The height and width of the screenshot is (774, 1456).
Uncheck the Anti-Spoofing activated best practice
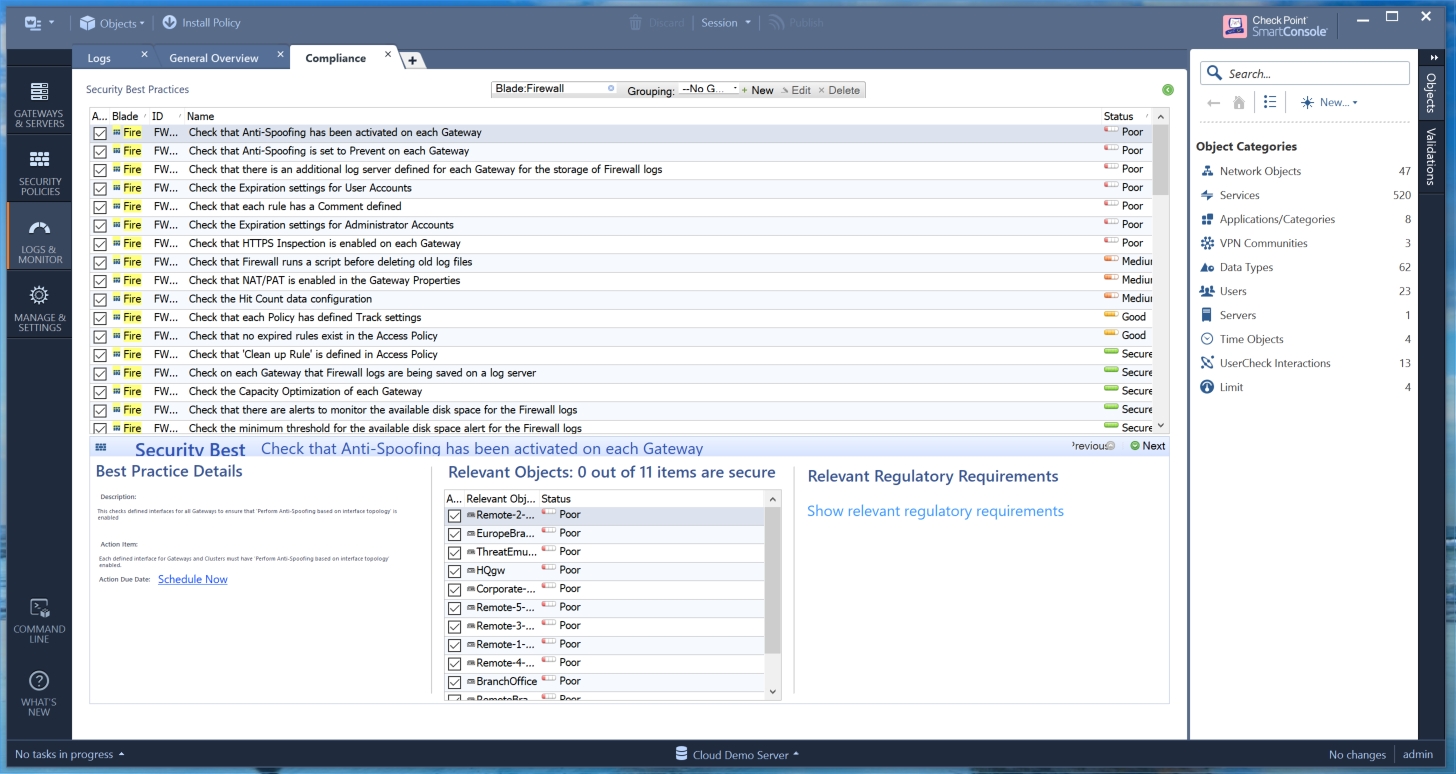pyautogui.click(x=100, y=133)
